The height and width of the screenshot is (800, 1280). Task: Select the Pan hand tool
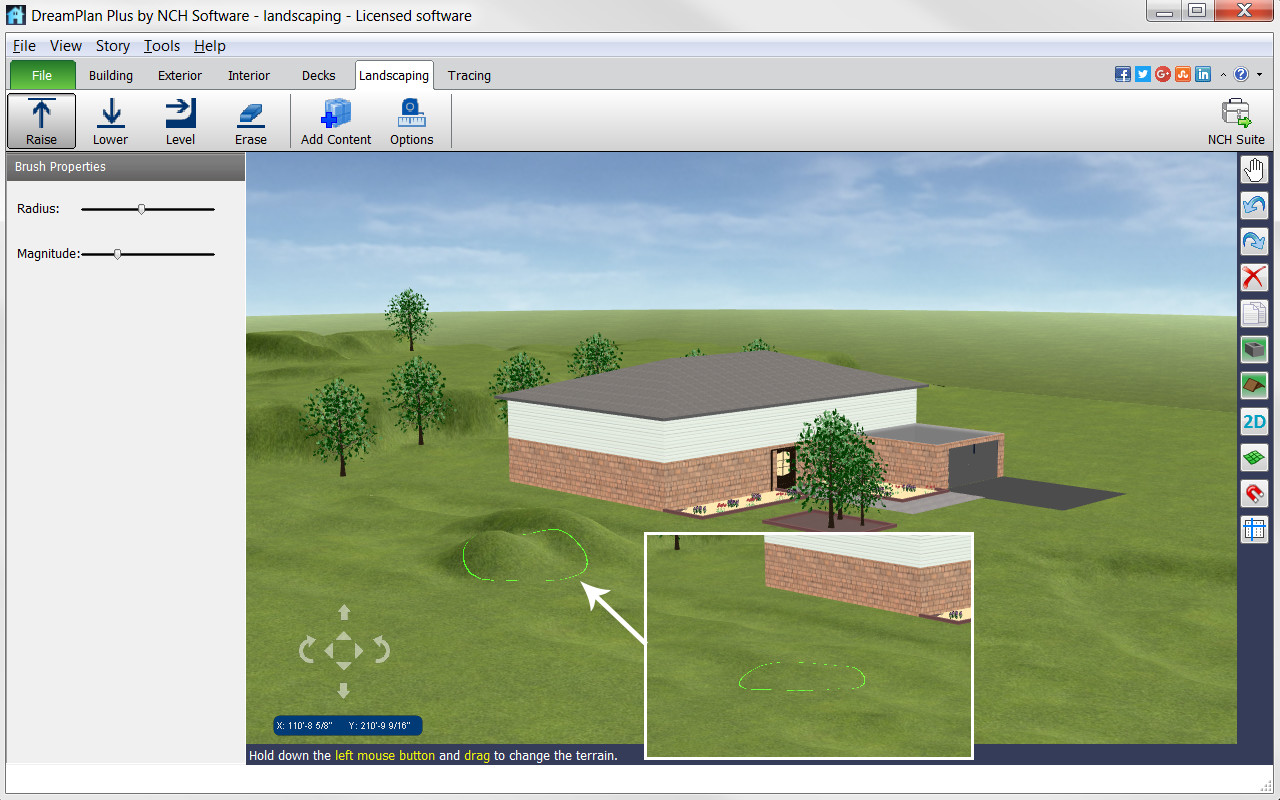tap(1254, 169)
